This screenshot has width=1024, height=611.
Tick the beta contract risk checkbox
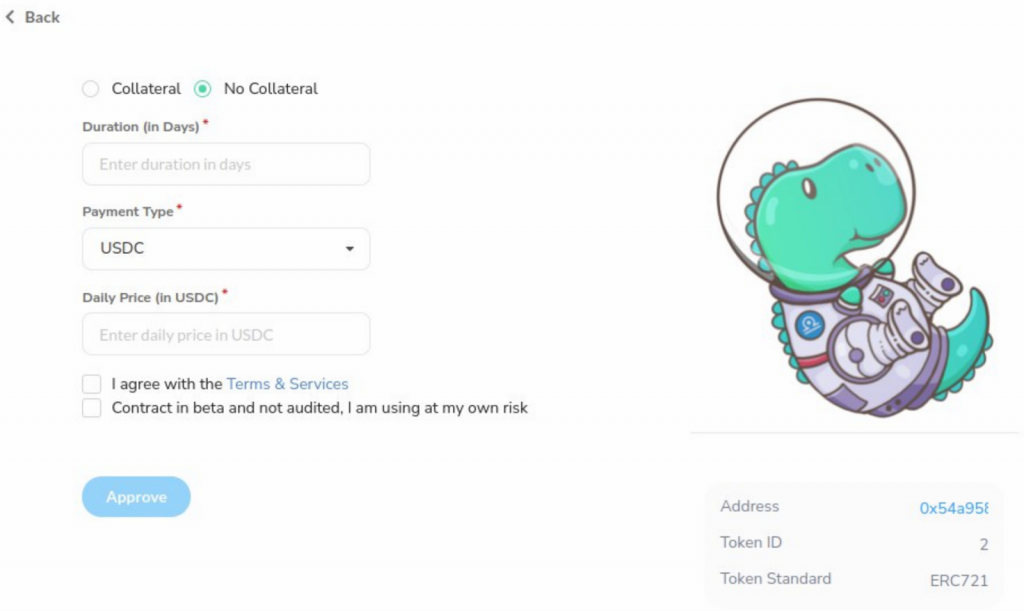[92, 408]
